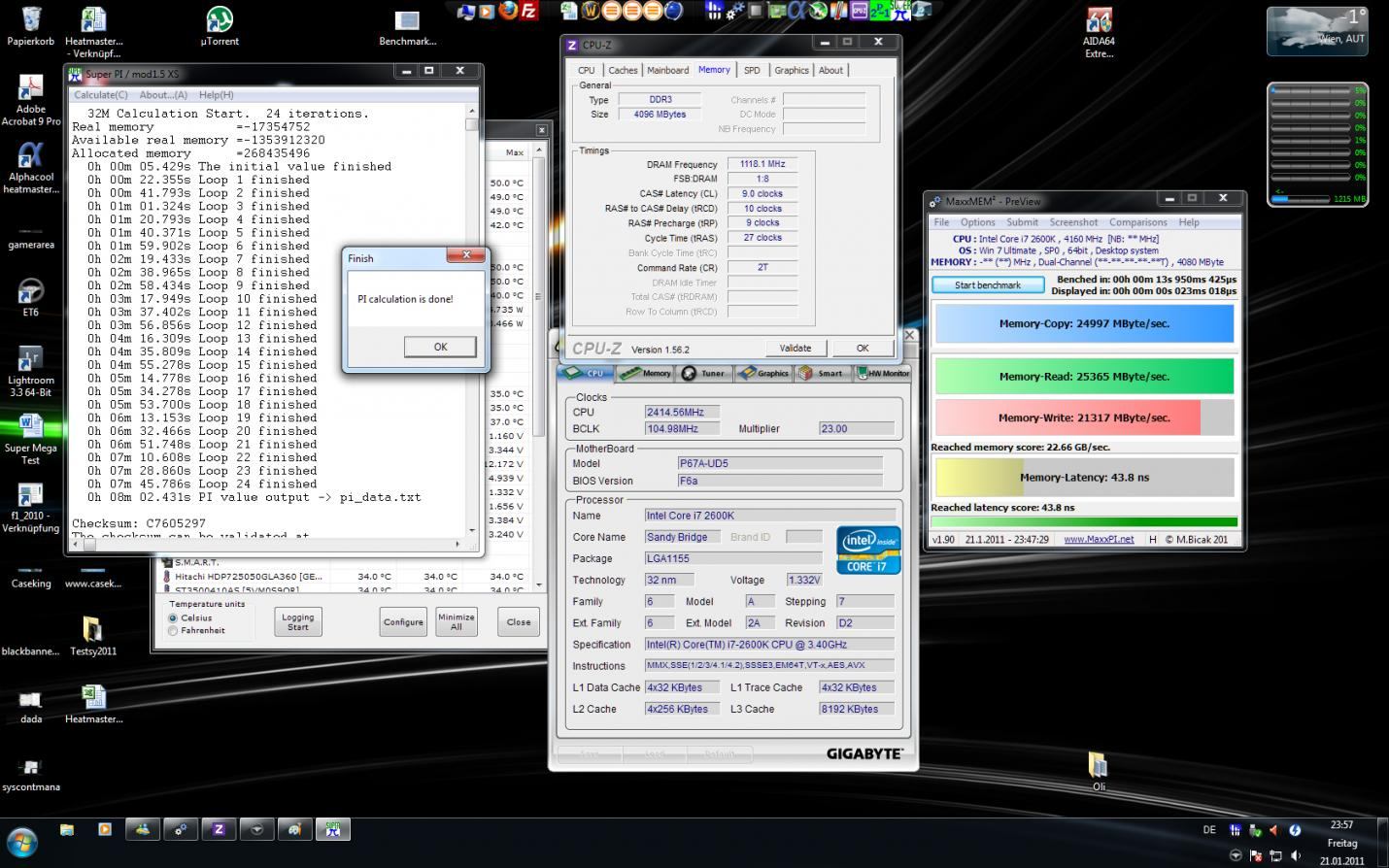Image resolution: width=1389 pixels, height=868 pixels.
Task: Click the Minimize All button
Action: point(456,622)
